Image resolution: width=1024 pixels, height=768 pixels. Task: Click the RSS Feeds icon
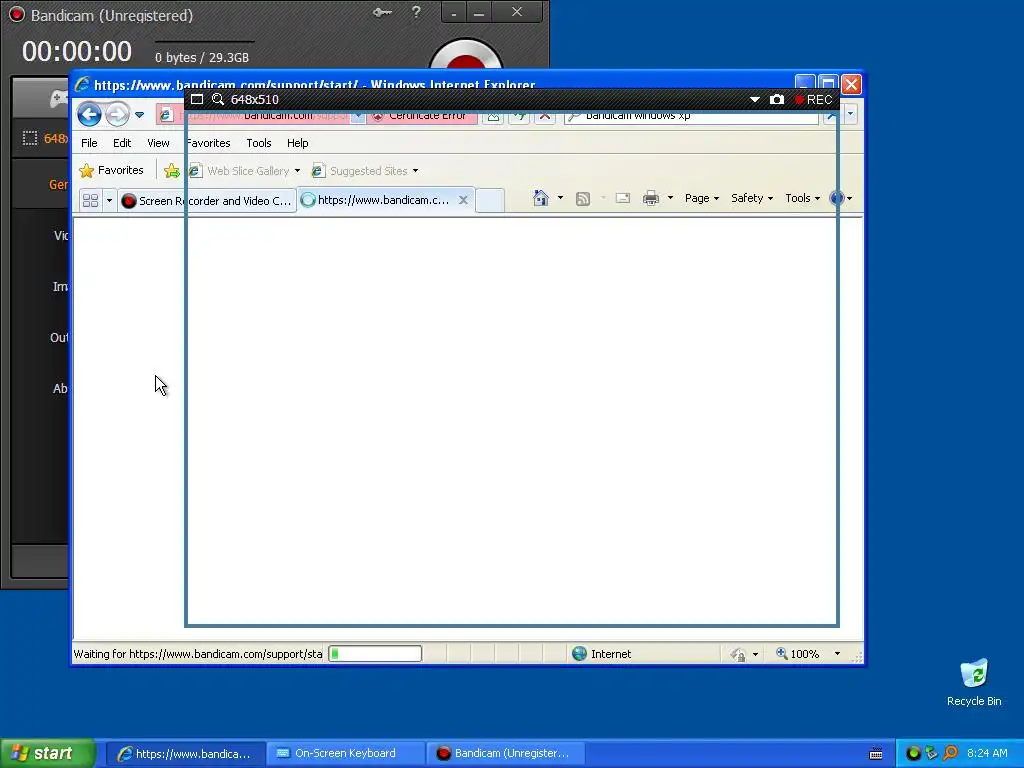tap(583, 199)
